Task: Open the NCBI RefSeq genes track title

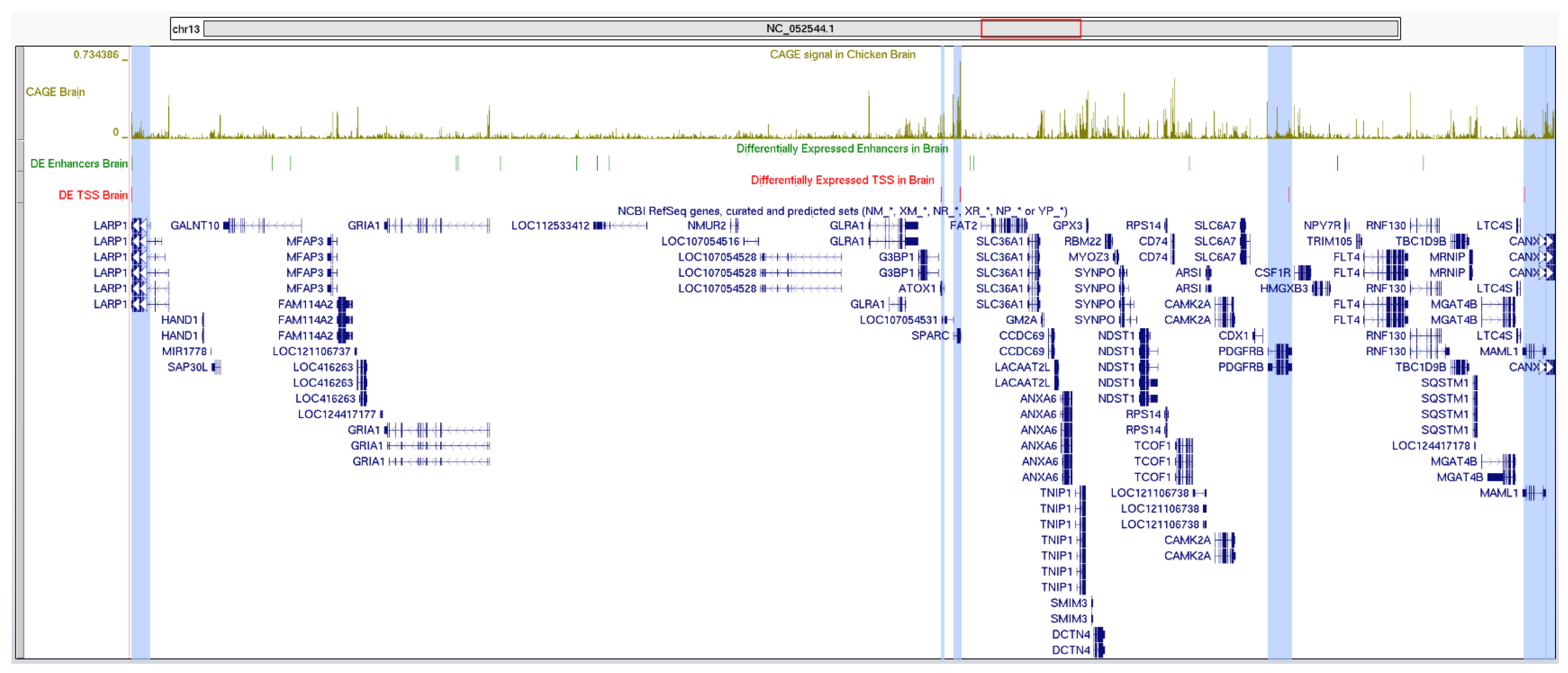Action: tap(842, 211)
